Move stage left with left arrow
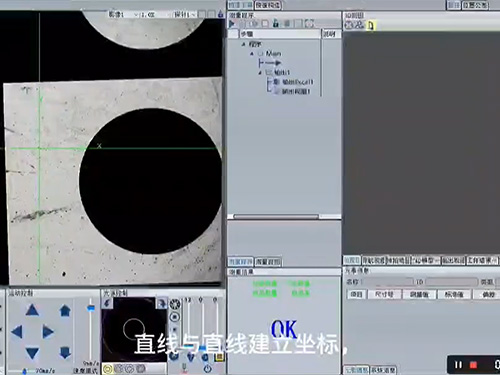This screenshot has width=500, height=375. pyautogui.click(x=17, y=332)
